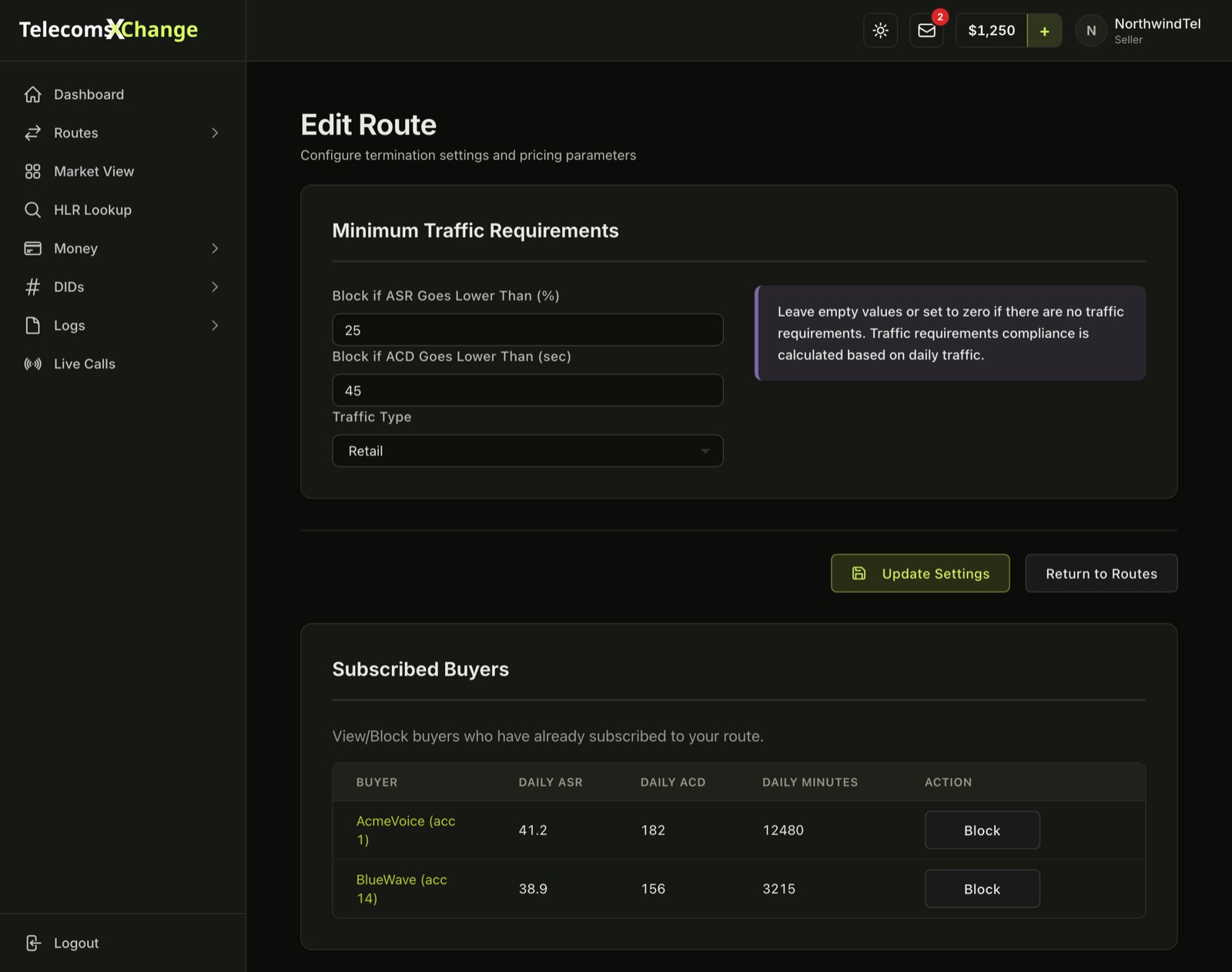This screenshot has width=1232, height=972.
Task: Click the Logout door icon
Action: pyautogui.click(x=32, y=943)
